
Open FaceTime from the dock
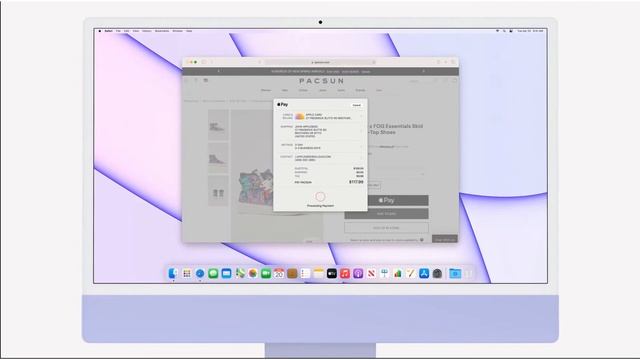click(x=266, y=273)
